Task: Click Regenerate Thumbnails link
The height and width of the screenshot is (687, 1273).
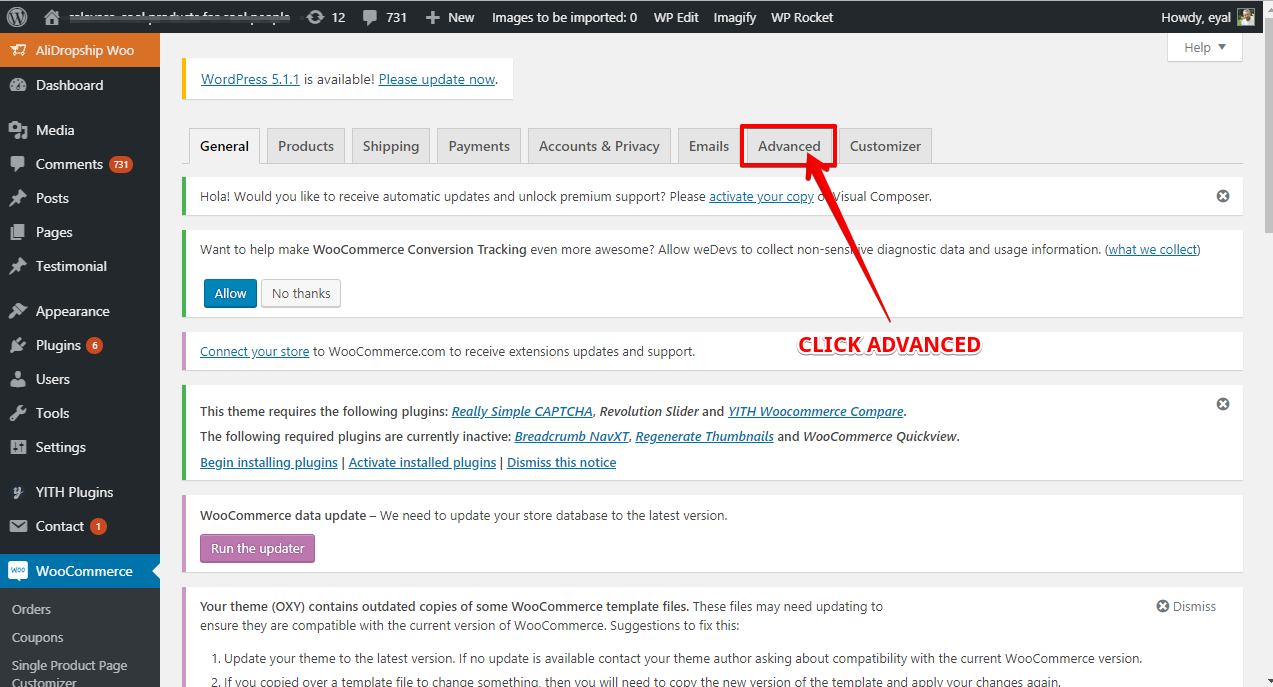Action: 704,436
